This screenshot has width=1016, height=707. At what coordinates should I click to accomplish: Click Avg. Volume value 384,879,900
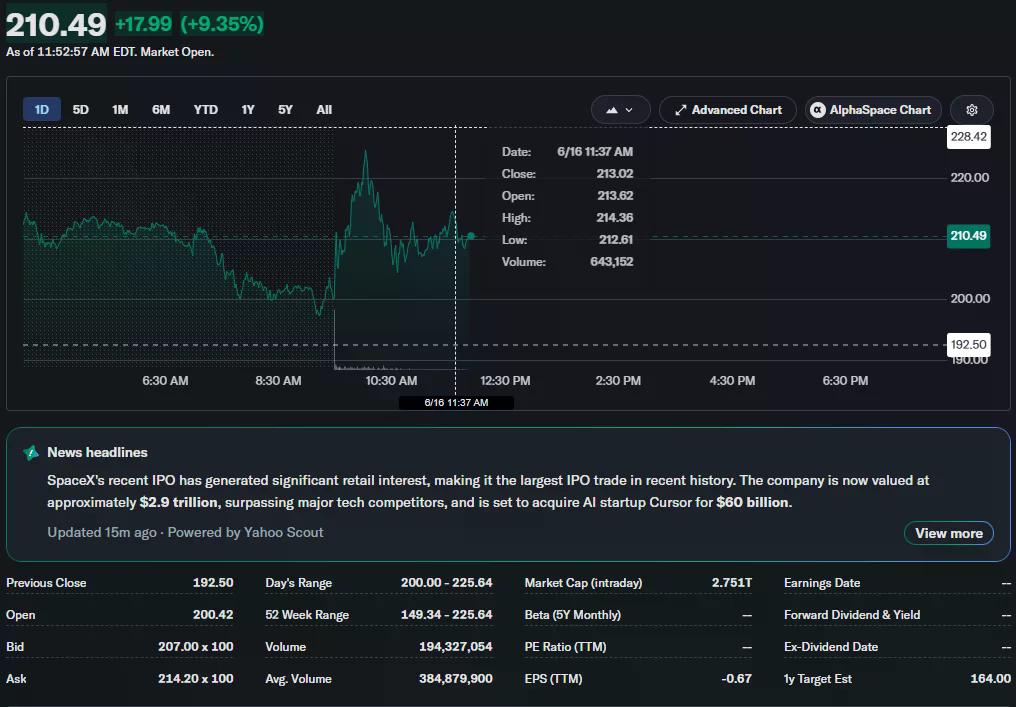coord(456,678)
